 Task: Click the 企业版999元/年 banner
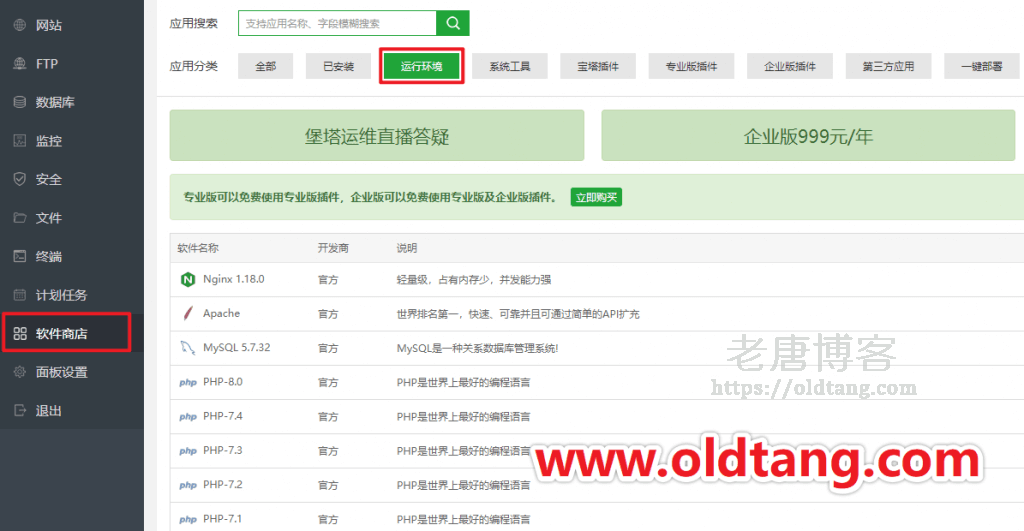tap(807, 136)
